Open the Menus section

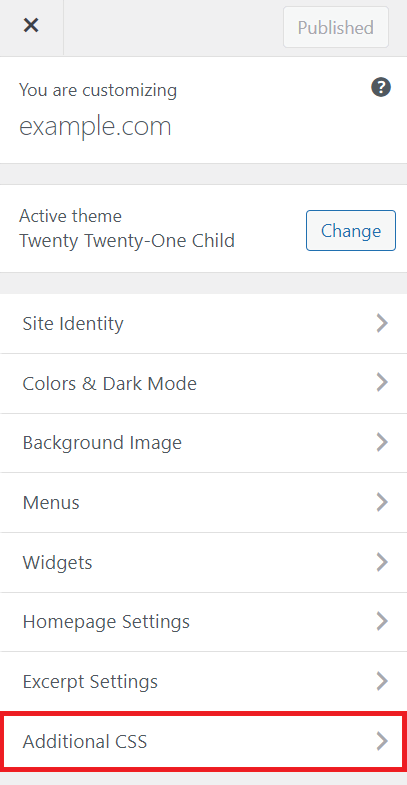tap(203, 502)
